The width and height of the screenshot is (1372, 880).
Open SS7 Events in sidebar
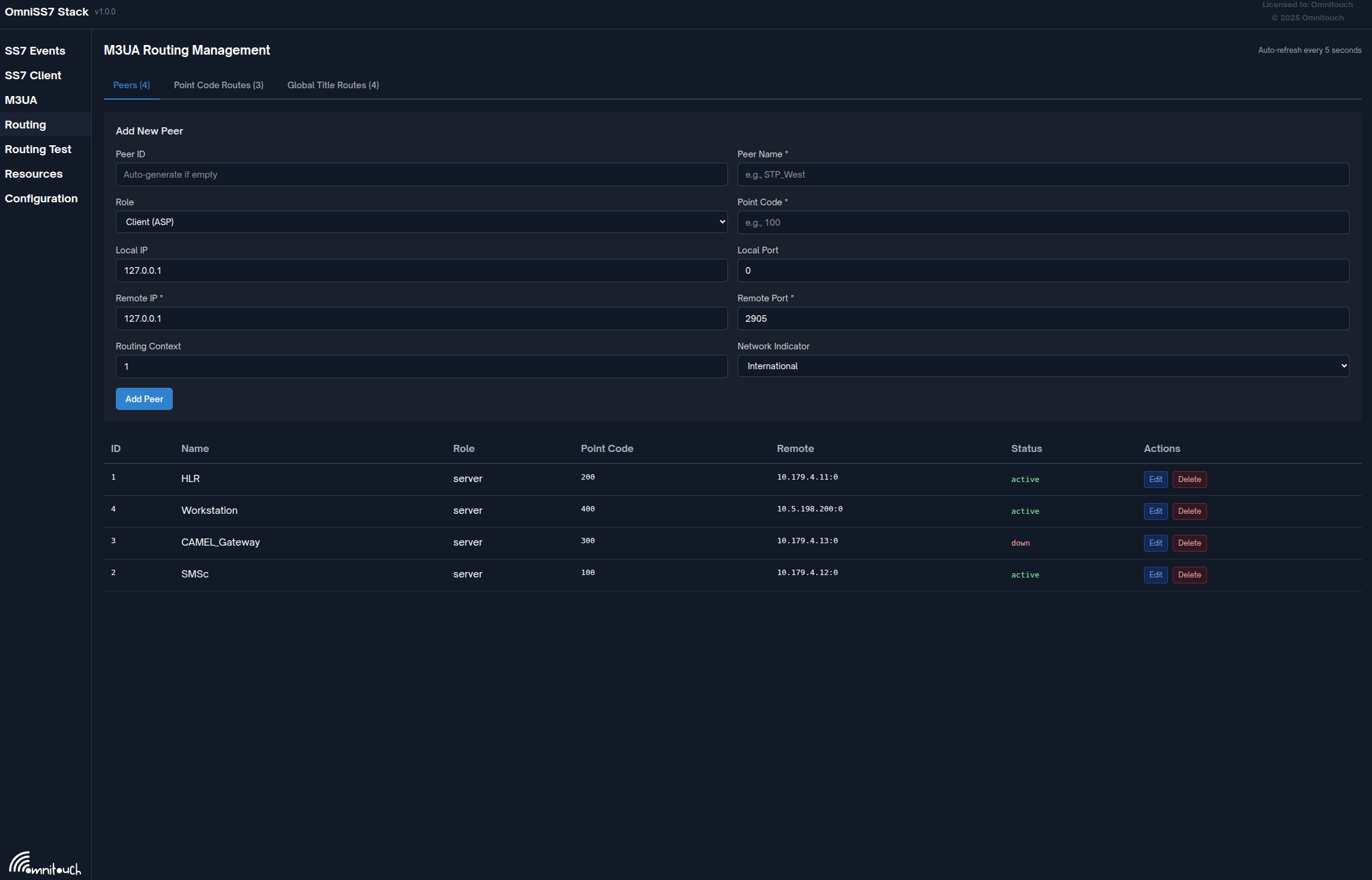point(35,51)
